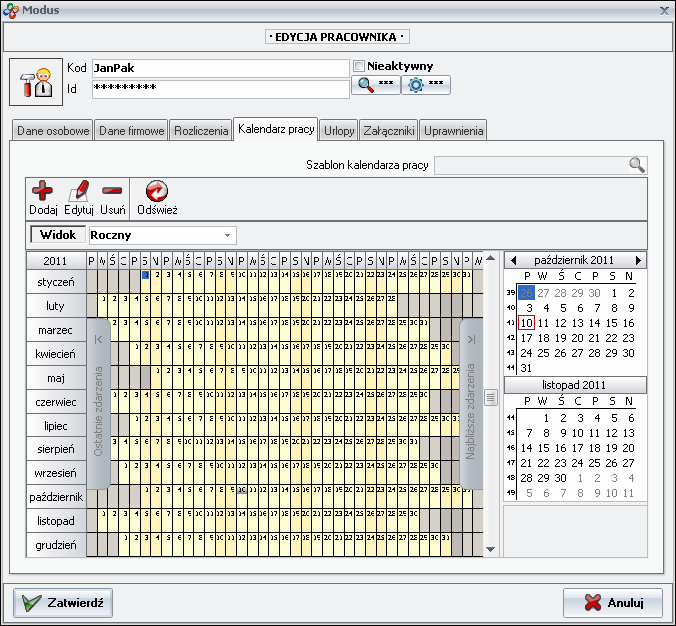This screenshot has width=676, height=626.
Task: Click the Kod input field with JanPak
Action: (x=220, y=68)
